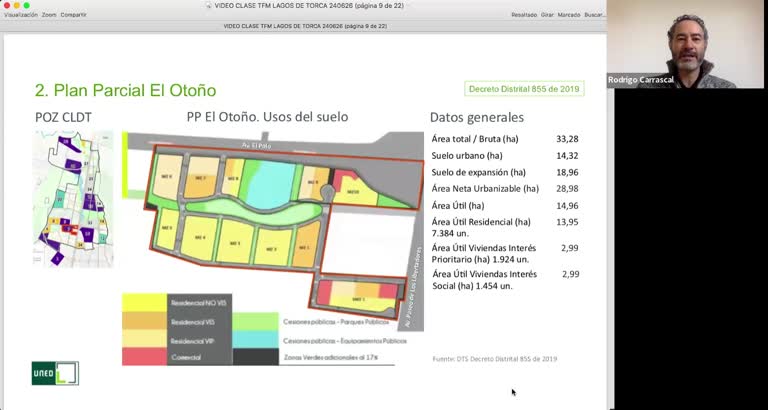Click Rodrigo Carrascal's video tile
Viewport: 768px width, 410px height.
coord(685,44)
